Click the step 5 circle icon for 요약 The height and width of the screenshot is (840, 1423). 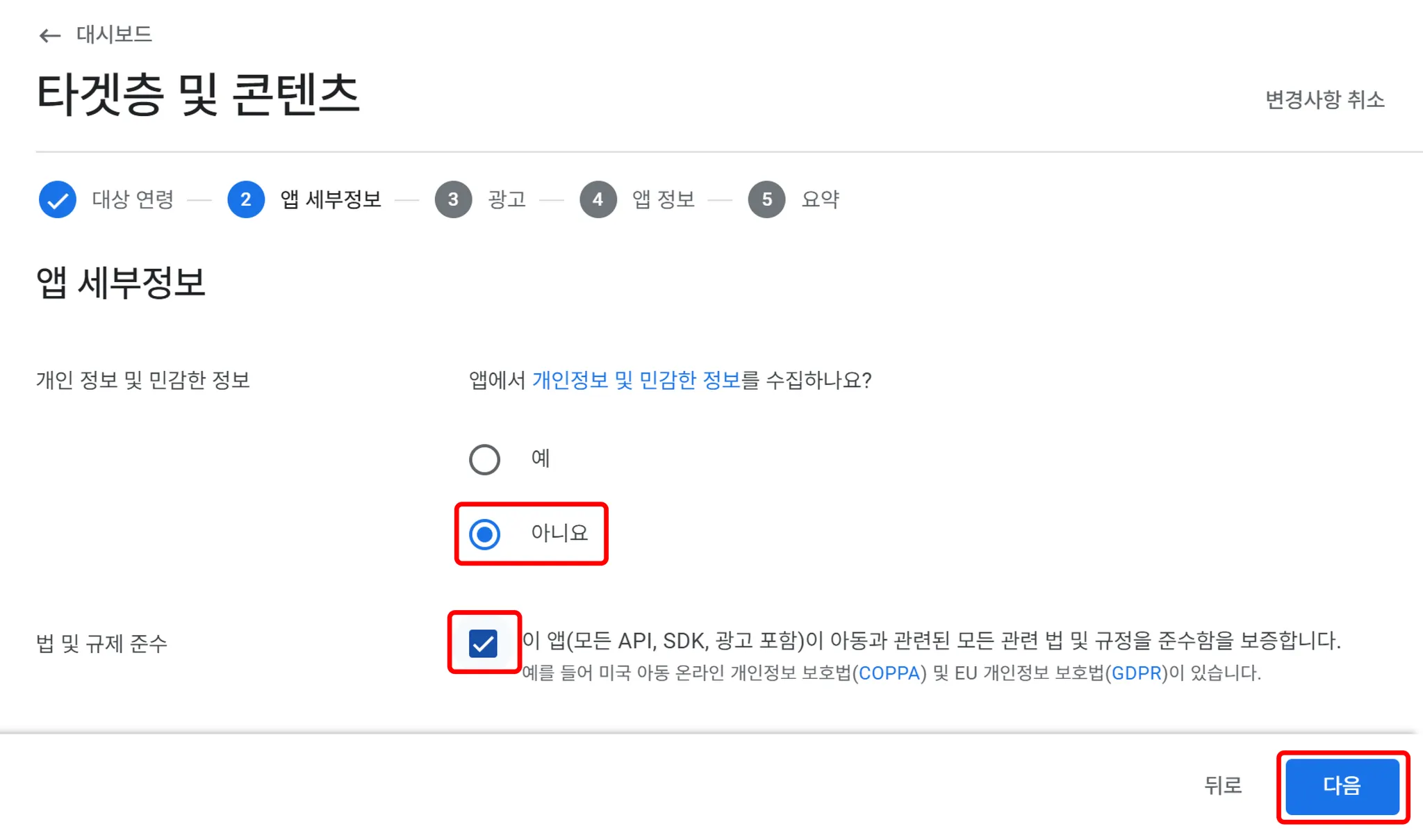tap(766, 200)
